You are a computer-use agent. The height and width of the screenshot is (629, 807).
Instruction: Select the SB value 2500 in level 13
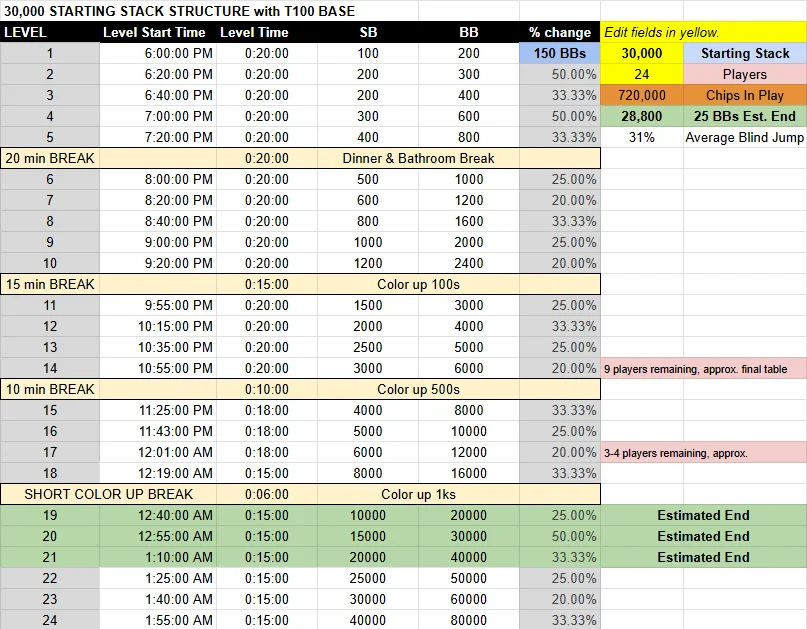368,347
